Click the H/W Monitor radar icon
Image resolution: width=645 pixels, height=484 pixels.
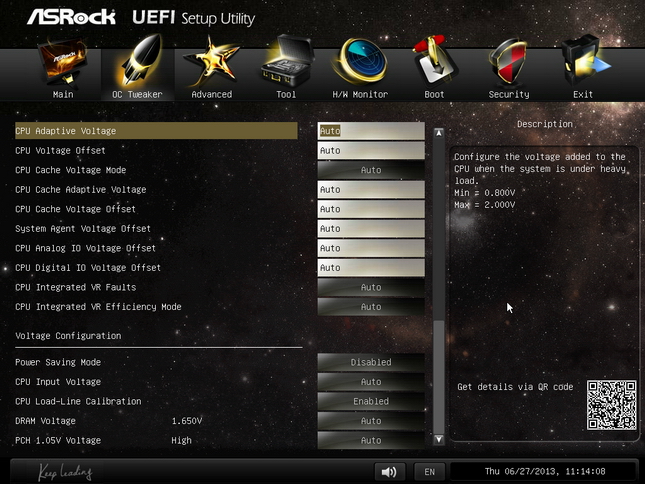pyautogui.click(x=360, y=62)
